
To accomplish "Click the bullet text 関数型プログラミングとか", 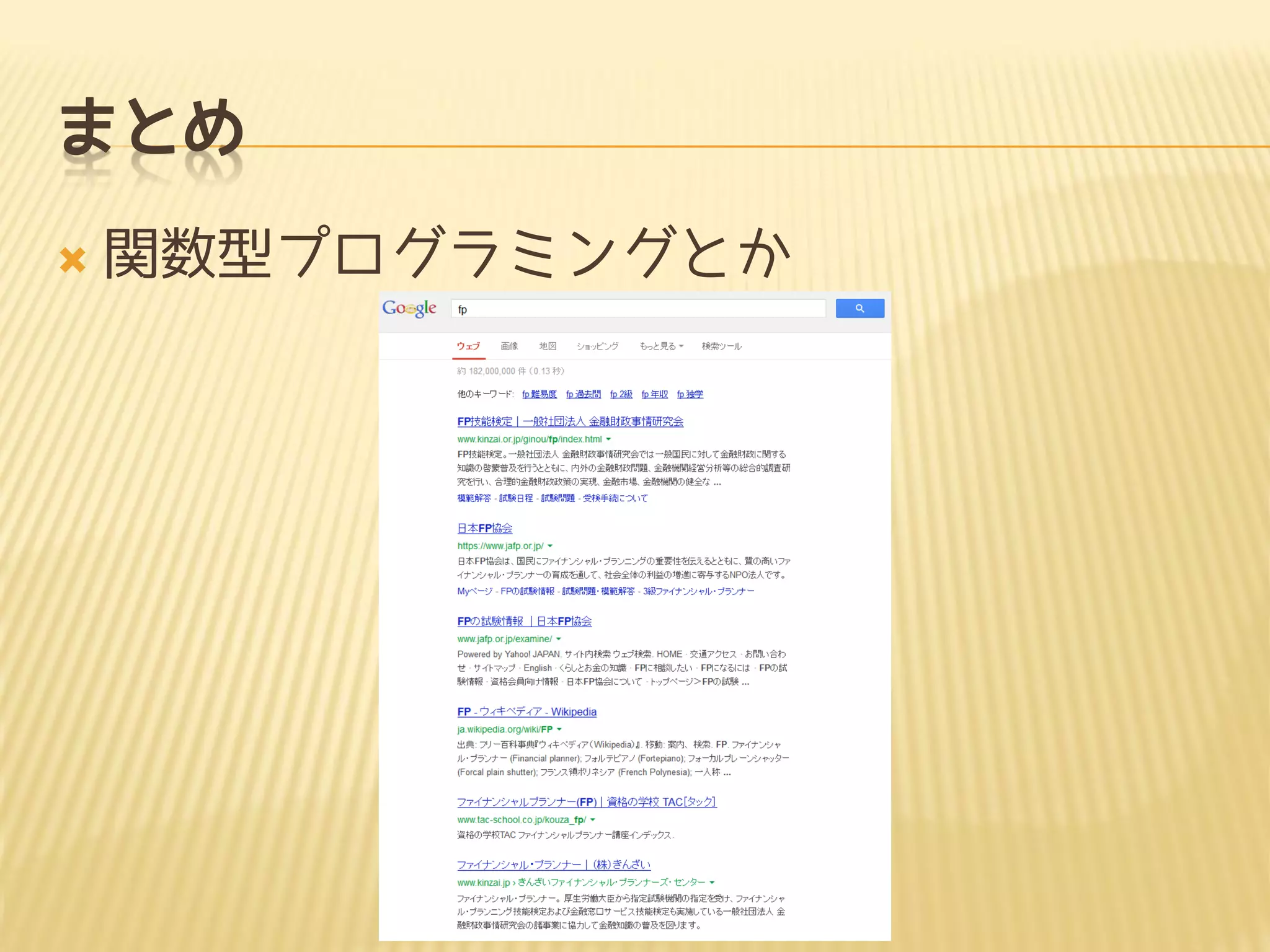I will (447, 253).
